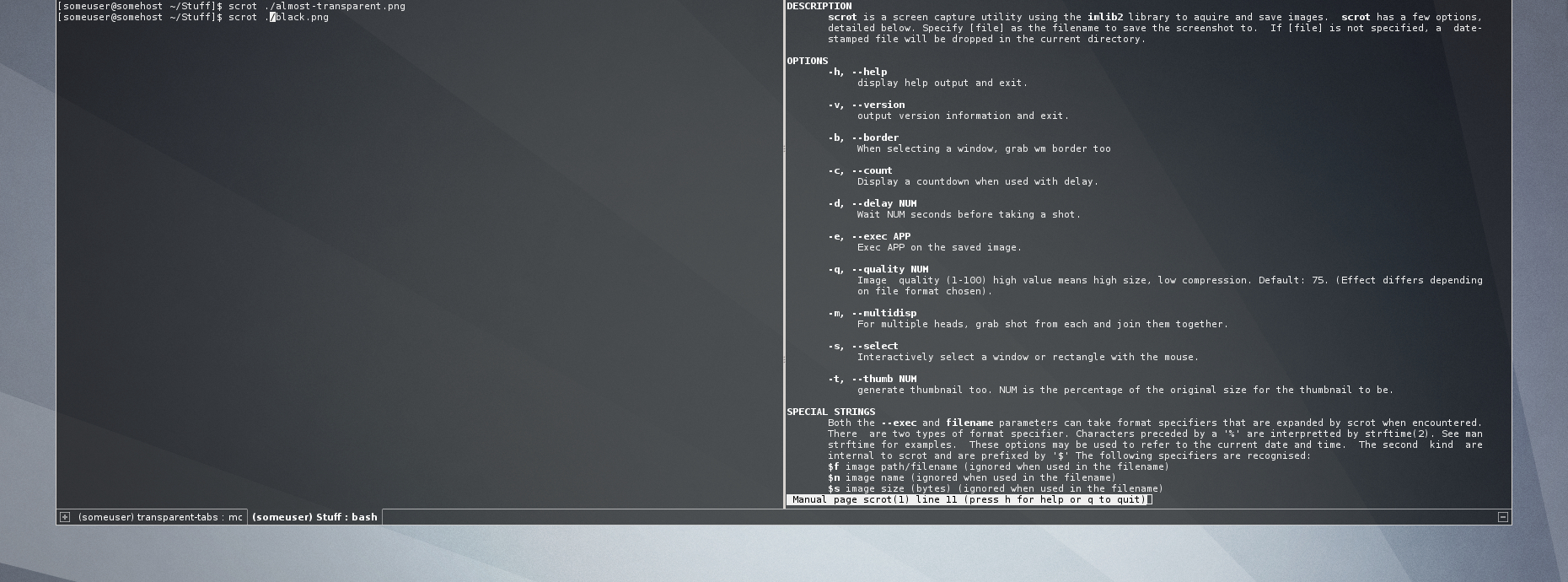Screen dimensions: 1568x582
Task: Click the "-v, --version" option
Action: pos(867,105)
